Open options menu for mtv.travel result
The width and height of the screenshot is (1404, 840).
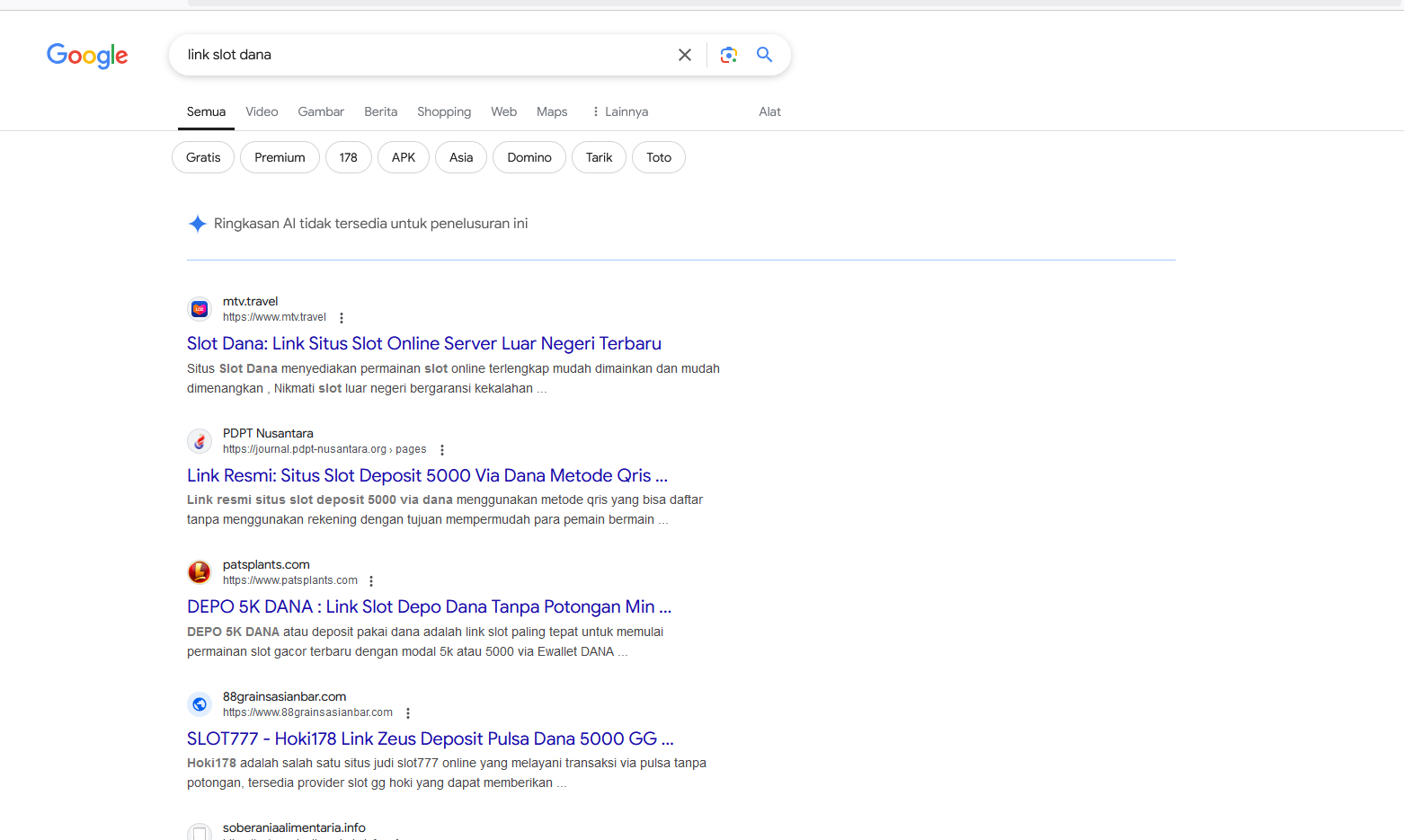pos(342,318)
